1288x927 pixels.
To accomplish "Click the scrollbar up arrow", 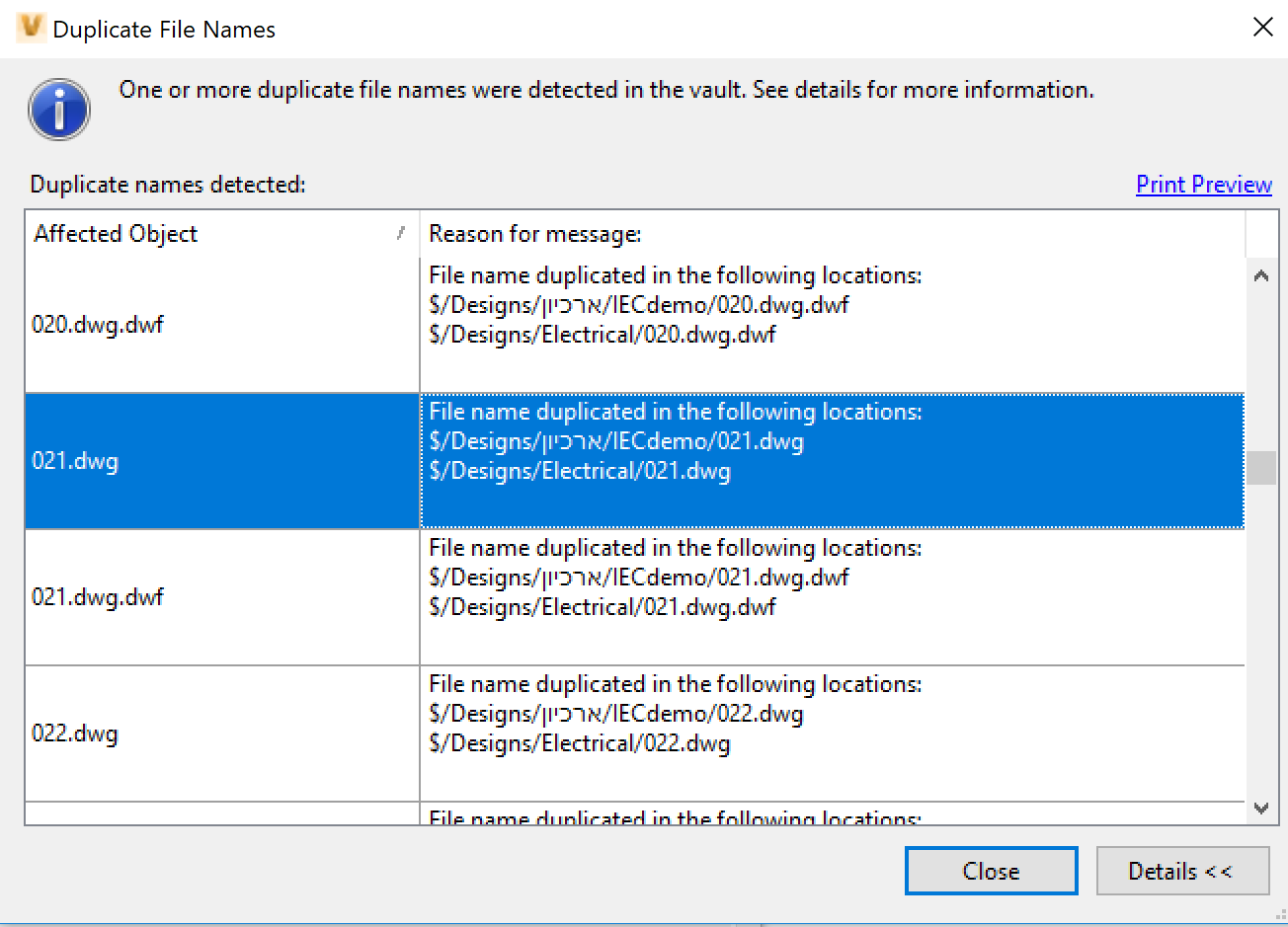I will (1261, 275).
